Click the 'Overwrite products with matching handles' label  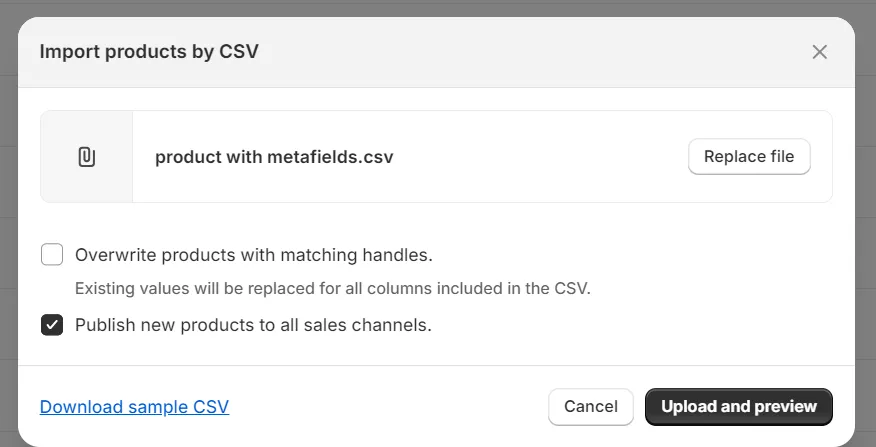[253, 255]
